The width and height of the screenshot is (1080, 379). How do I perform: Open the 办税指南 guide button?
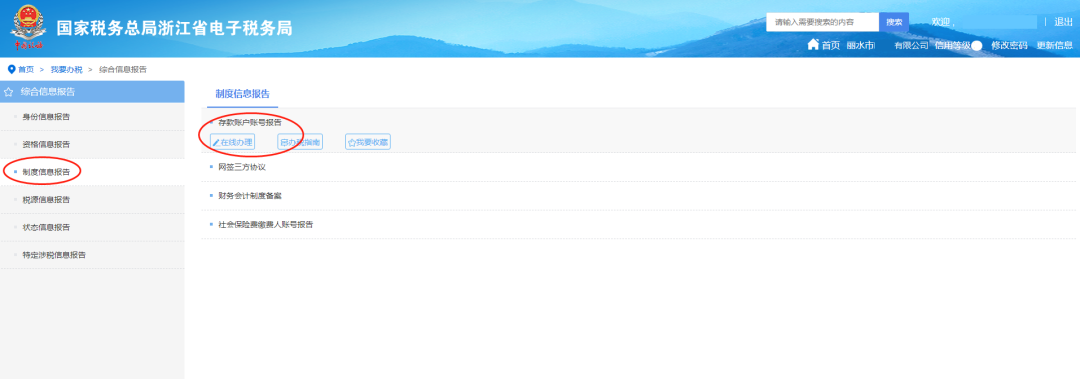click(x=300, y=143)
